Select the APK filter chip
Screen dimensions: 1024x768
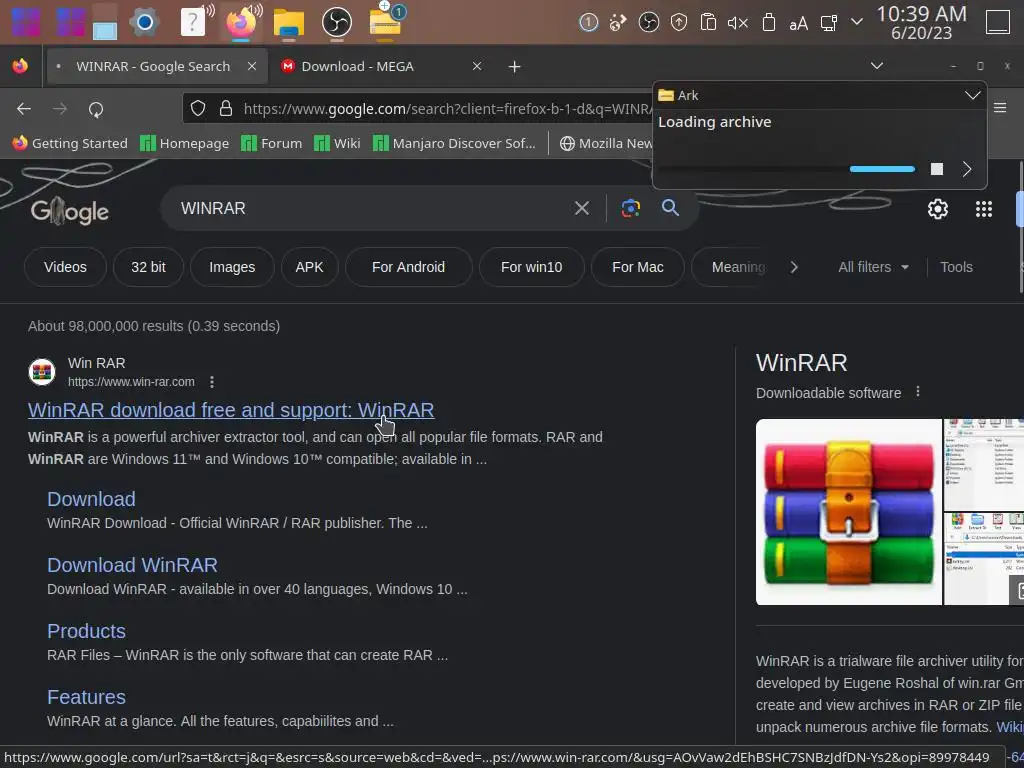click(x=310, y=267)
